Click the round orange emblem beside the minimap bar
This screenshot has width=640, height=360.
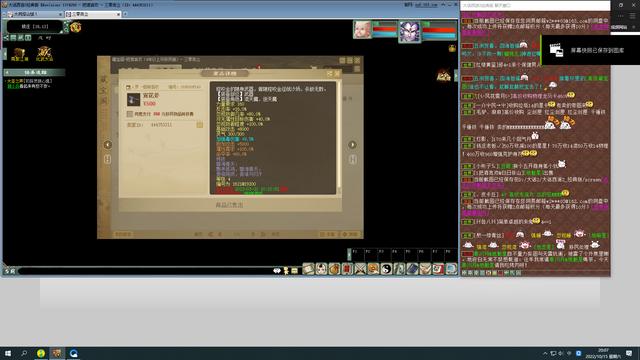pos(76,27)
